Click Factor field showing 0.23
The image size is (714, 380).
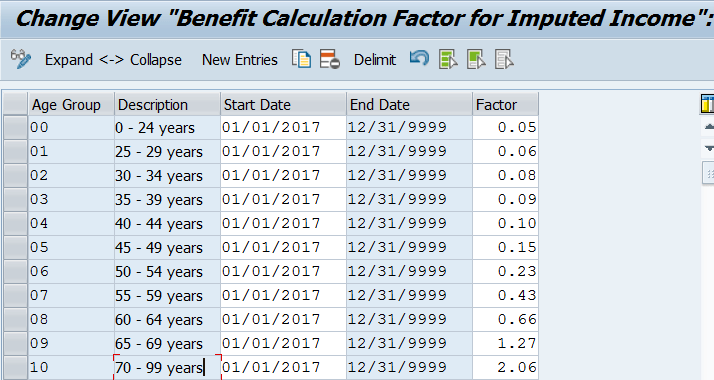pyautogui.click(x=505, y=272)
